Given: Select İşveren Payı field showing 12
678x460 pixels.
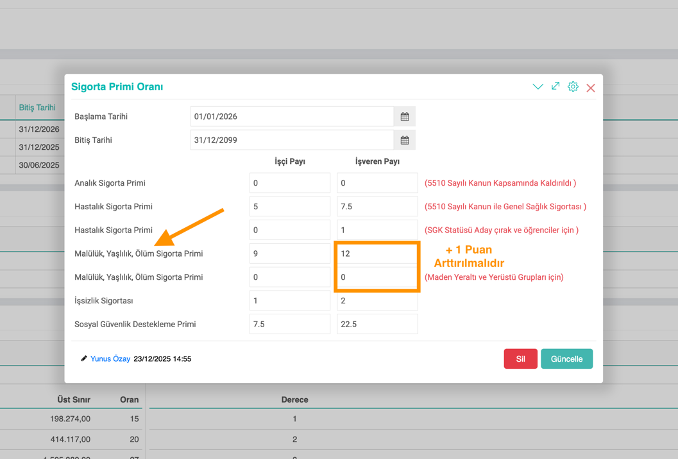Looking at the screenshot, I should [376, 254].
